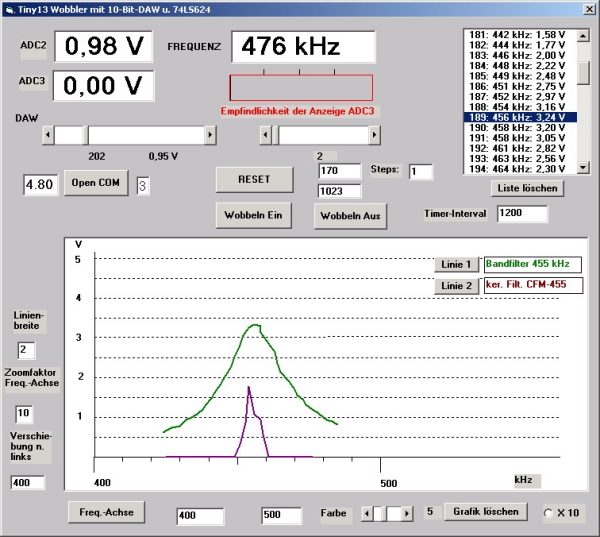Click the sensitivity slider right arrow

[373, 134]
